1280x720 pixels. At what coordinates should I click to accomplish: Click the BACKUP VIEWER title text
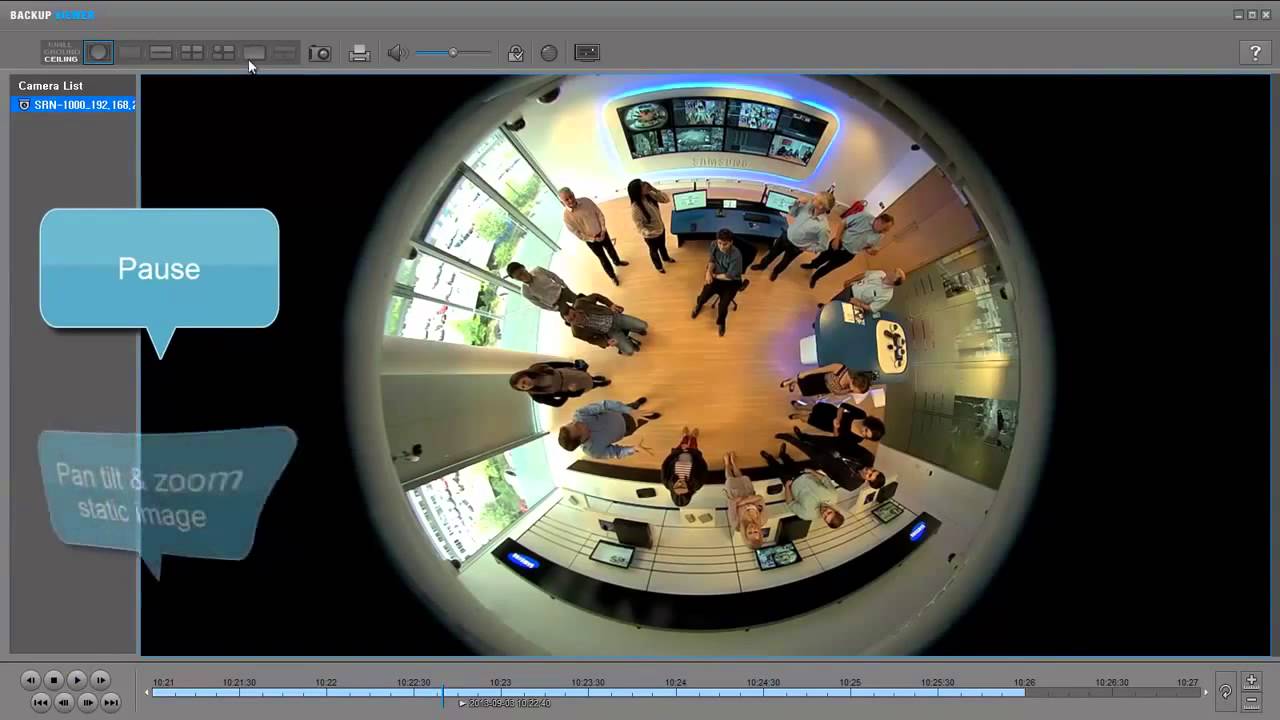click(x=52, y=15)
